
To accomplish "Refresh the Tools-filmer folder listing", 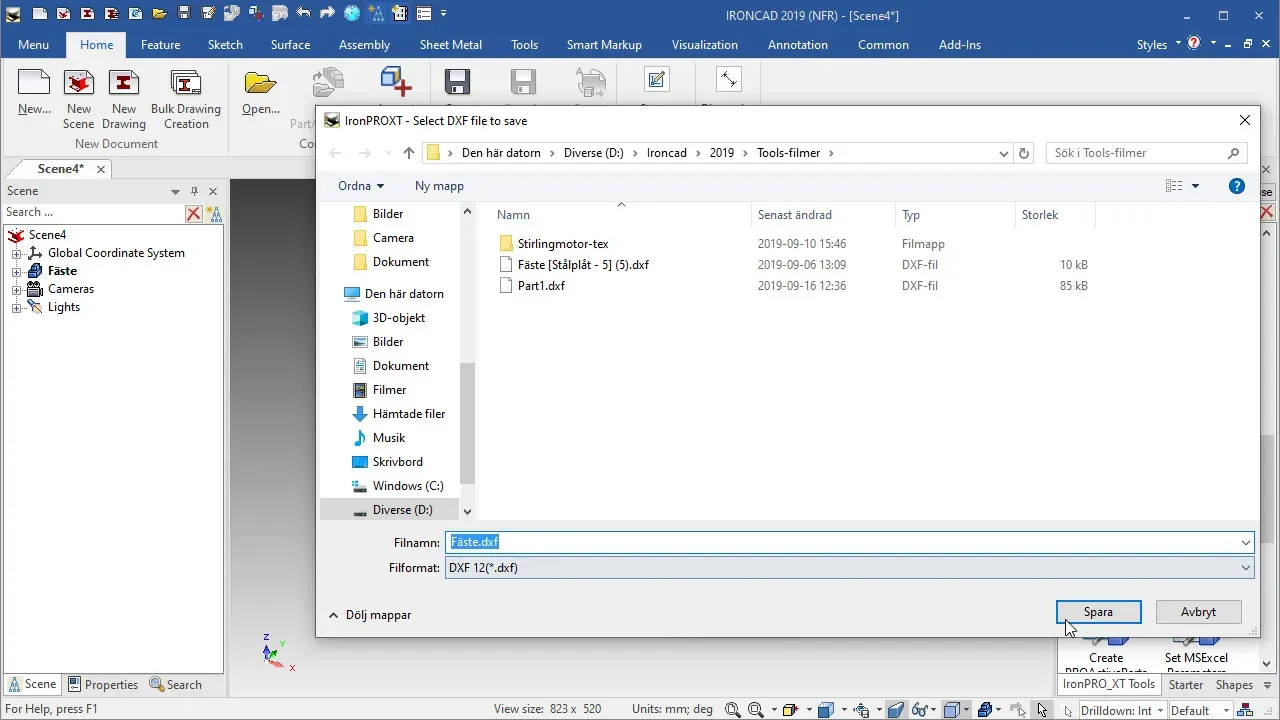I will tap(1023, 153).
